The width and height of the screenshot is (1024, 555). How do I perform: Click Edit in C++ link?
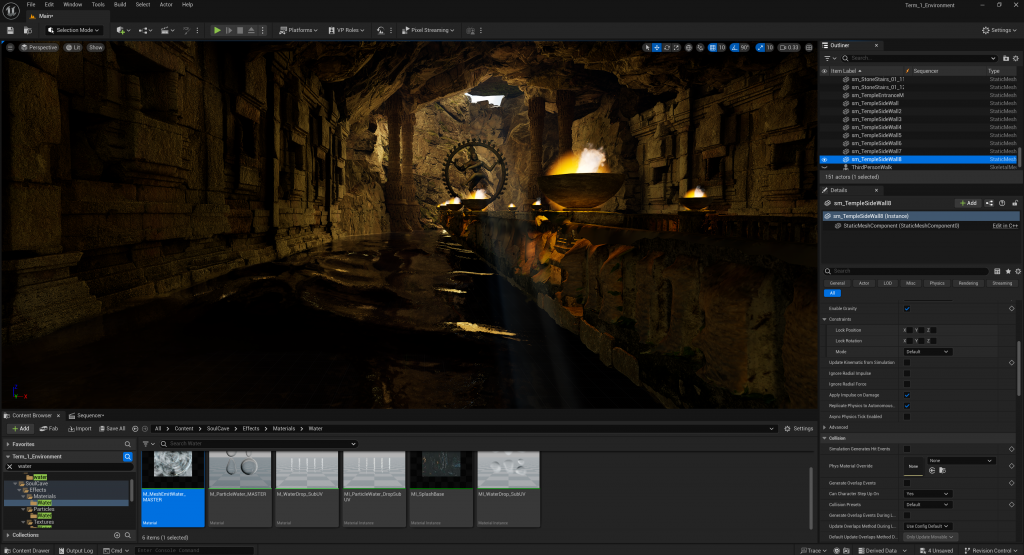coord(1005,226)
